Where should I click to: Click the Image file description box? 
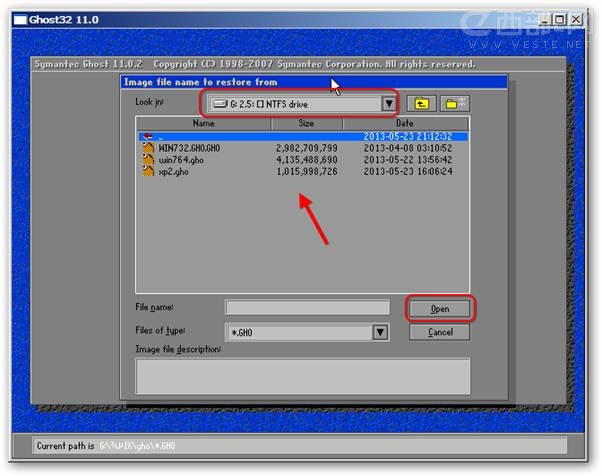click(302, 375)
